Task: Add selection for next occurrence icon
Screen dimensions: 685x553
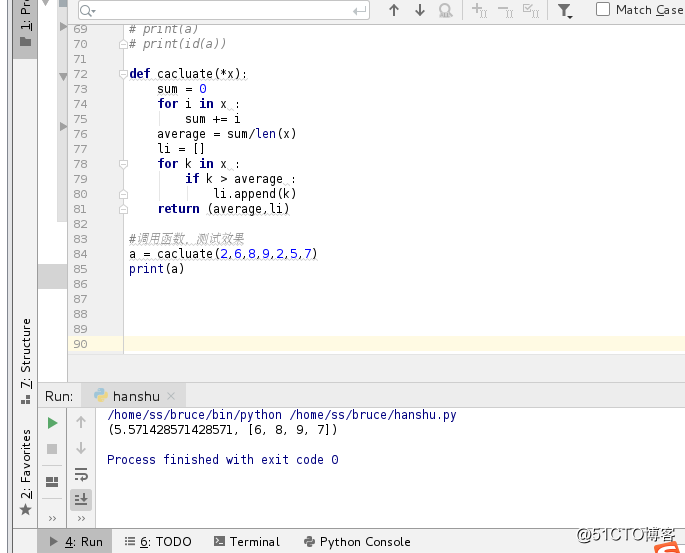Action: pos(480,10)
